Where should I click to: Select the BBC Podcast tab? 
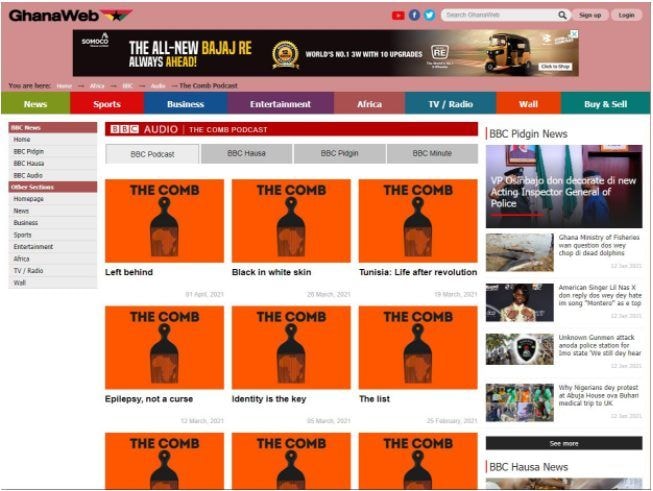152,154
